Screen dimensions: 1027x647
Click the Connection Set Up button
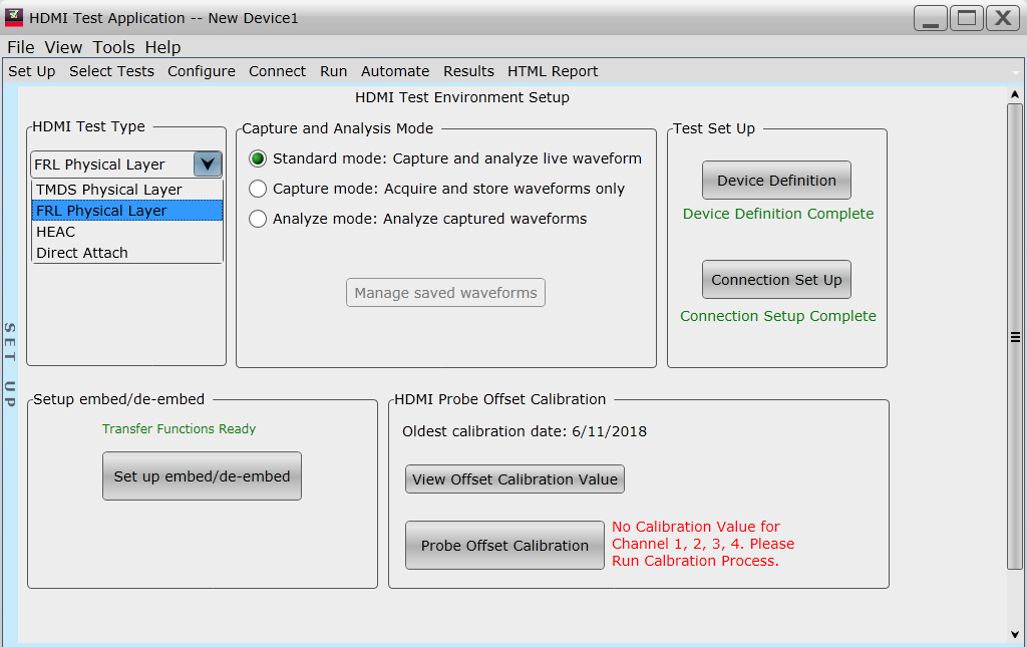(776, 280)
